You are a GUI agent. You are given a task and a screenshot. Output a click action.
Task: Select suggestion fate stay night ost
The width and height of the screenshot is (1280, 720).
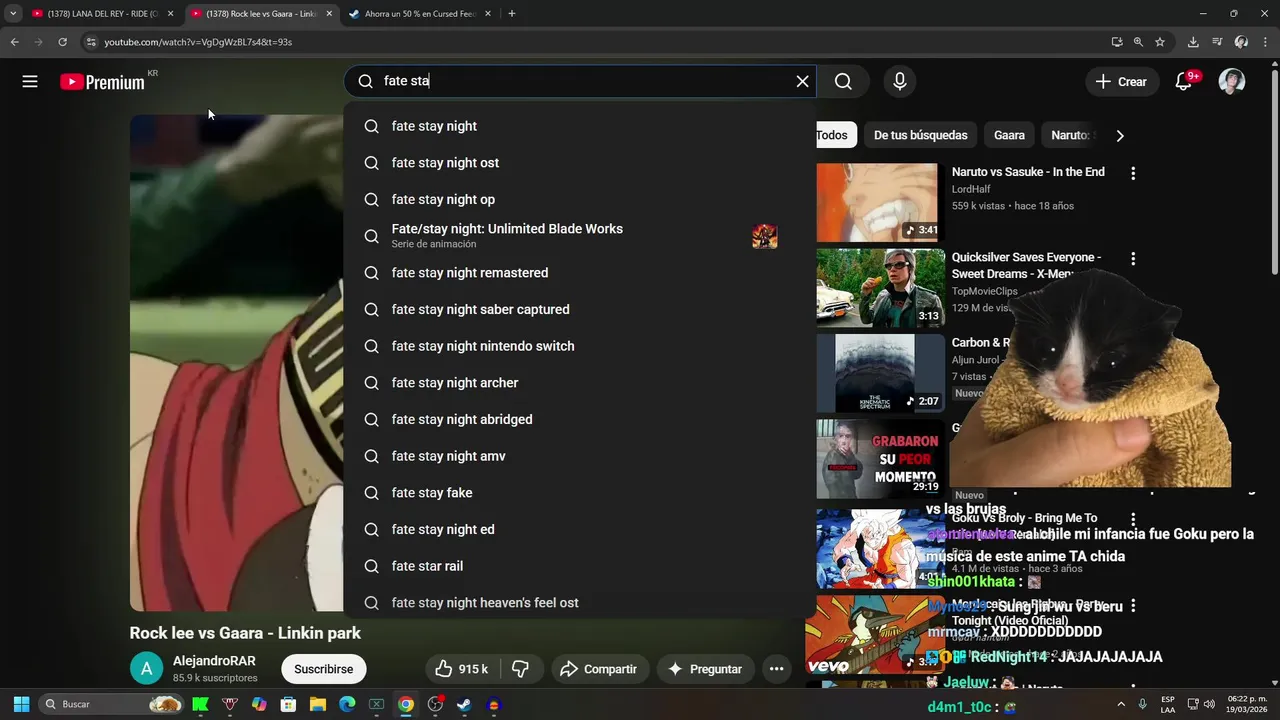click(x=580, y=163)
